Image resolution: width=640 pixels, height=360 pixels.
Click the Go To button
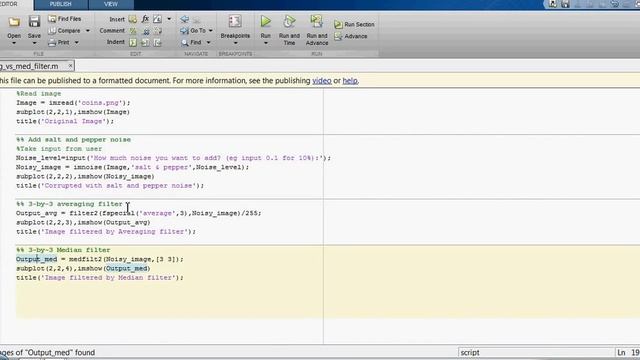(x=193, y=31)
